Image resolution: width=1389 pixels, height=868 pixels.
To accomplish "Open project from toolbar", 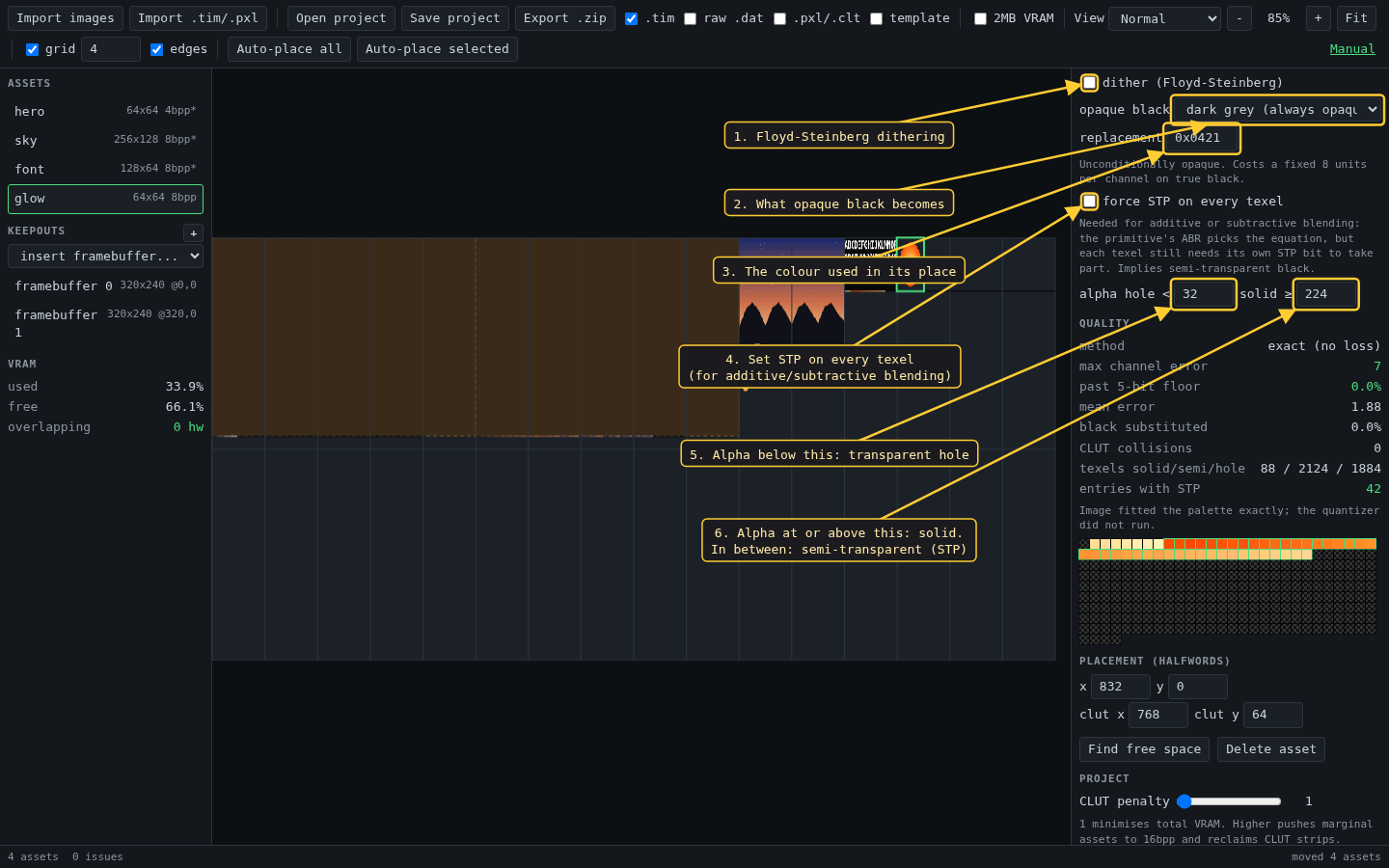I will (341, 18).
